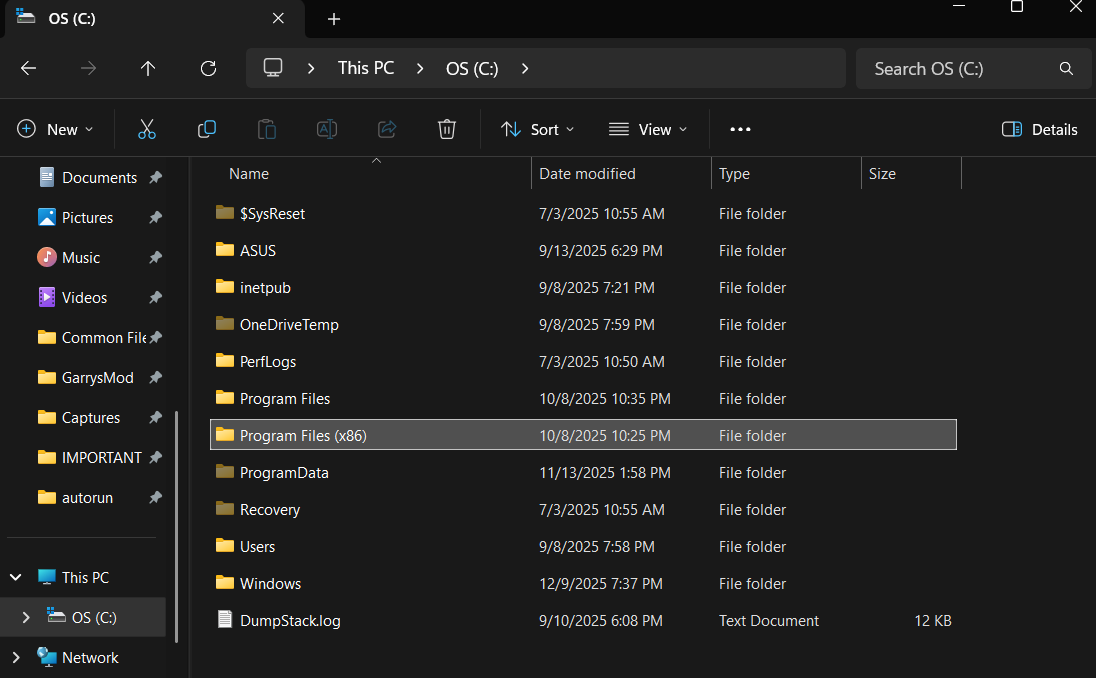Open IMPORTANT folder in the sidebar

click(101, 458)
